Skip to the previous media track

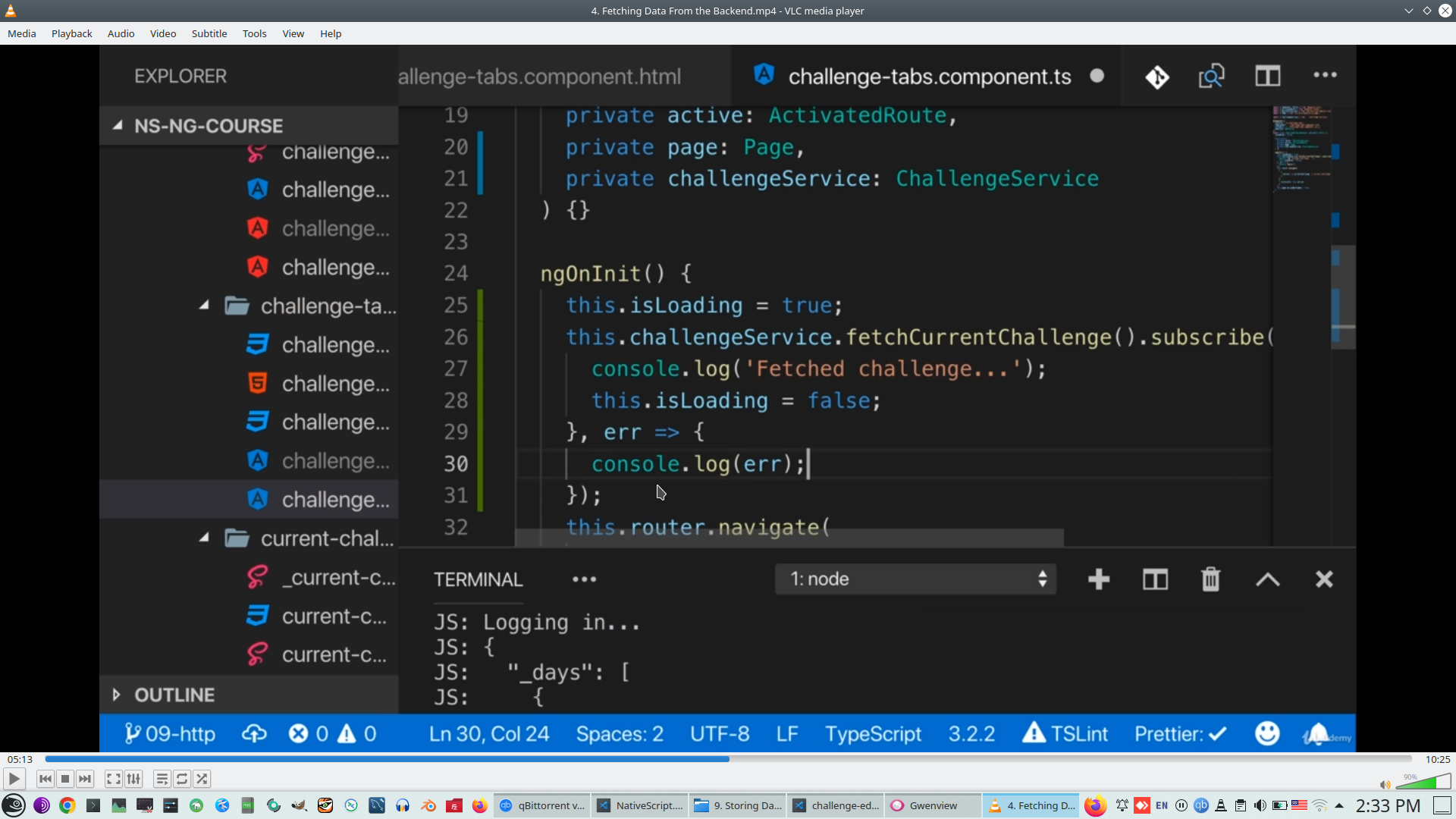point(45,779)
